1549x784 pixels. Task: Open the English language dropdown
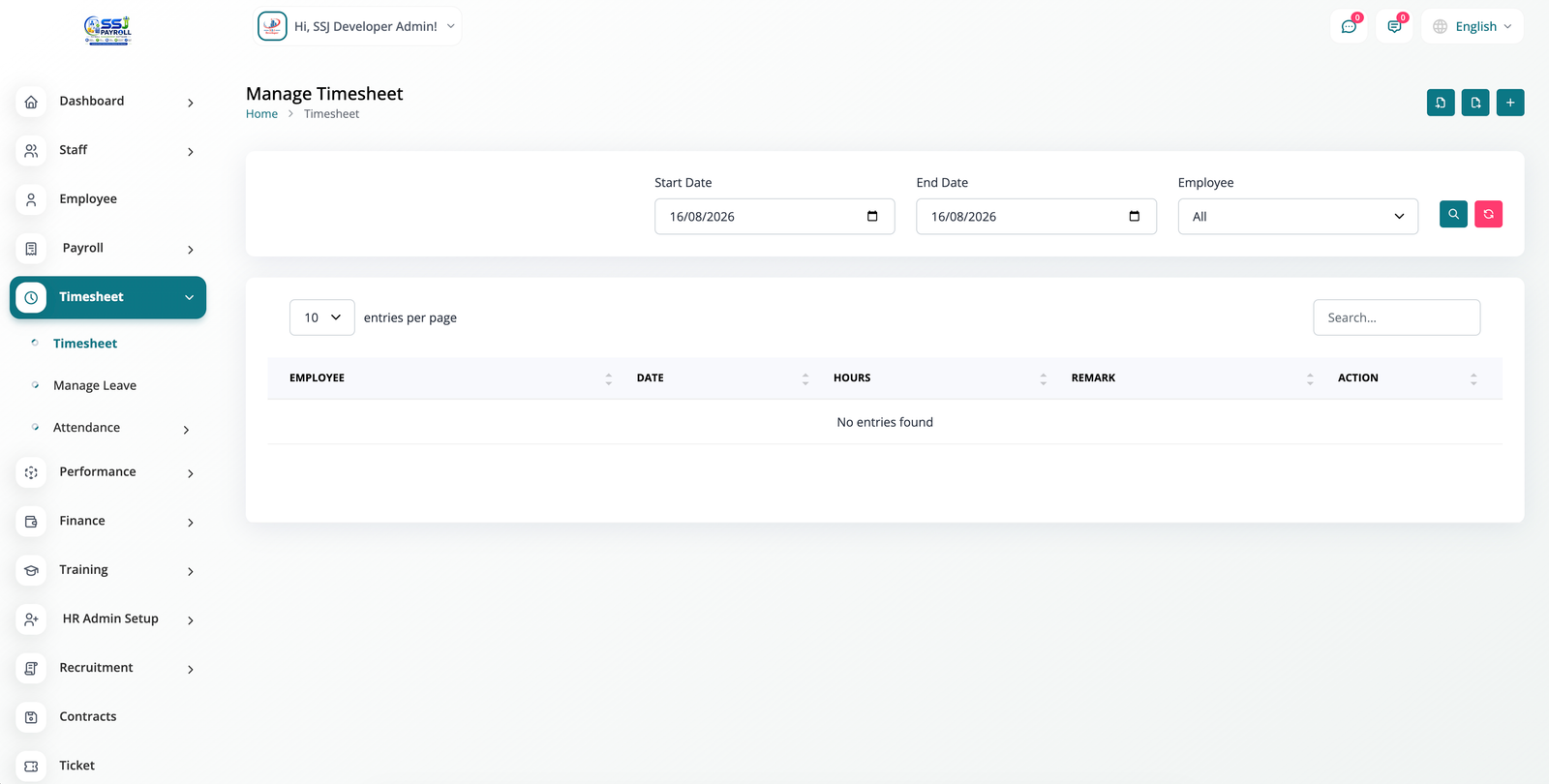[1473, 26]
